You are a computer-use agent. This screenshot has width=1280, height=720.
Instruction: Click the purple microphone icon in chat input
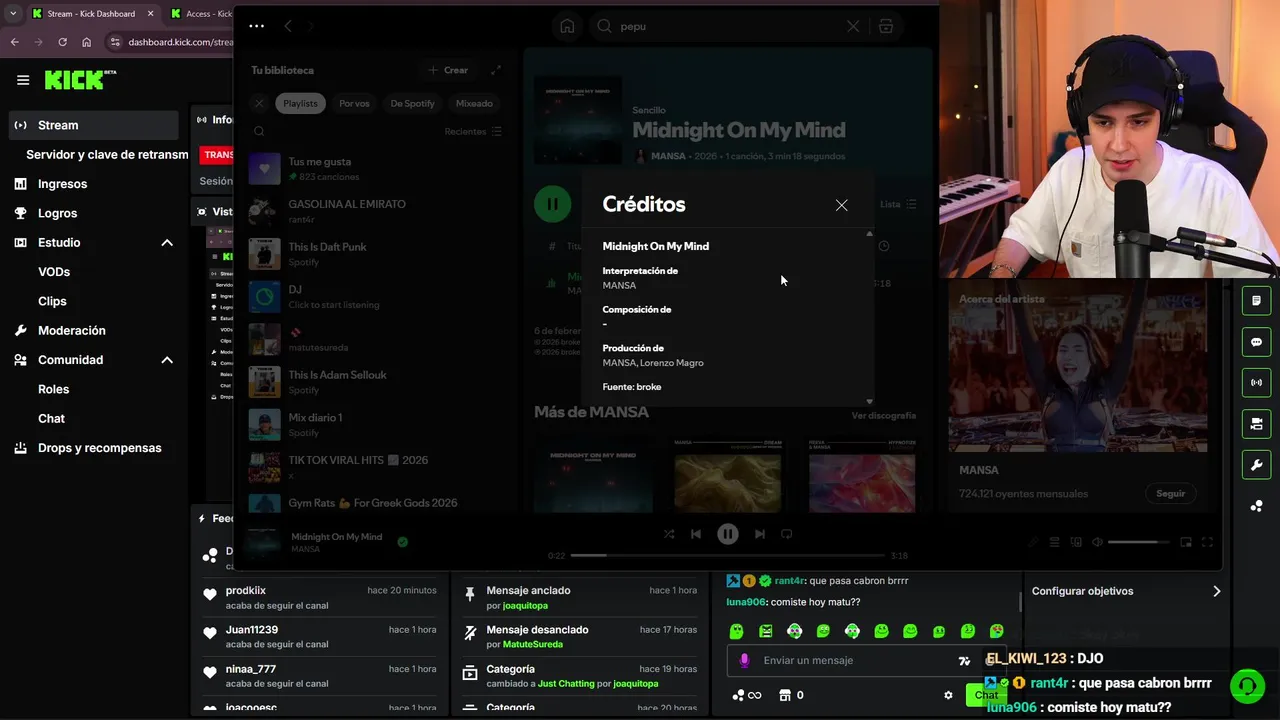tap(744, 661)
